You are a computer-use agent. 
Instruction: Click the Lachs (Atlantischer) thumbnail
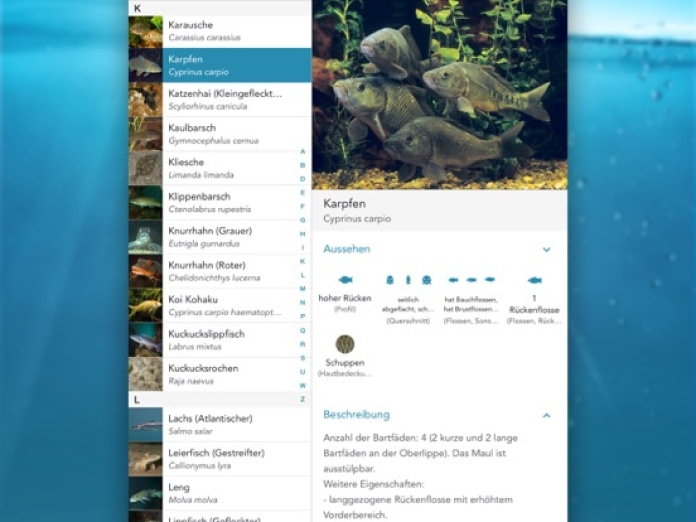click(x=146, y=425)
